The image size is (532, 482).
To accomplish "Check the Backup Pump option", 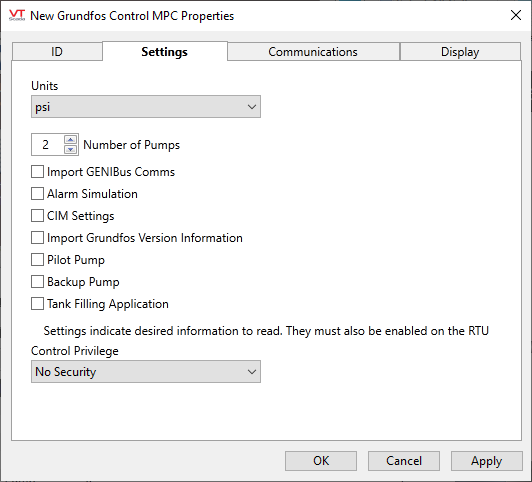I will point(37,282).
